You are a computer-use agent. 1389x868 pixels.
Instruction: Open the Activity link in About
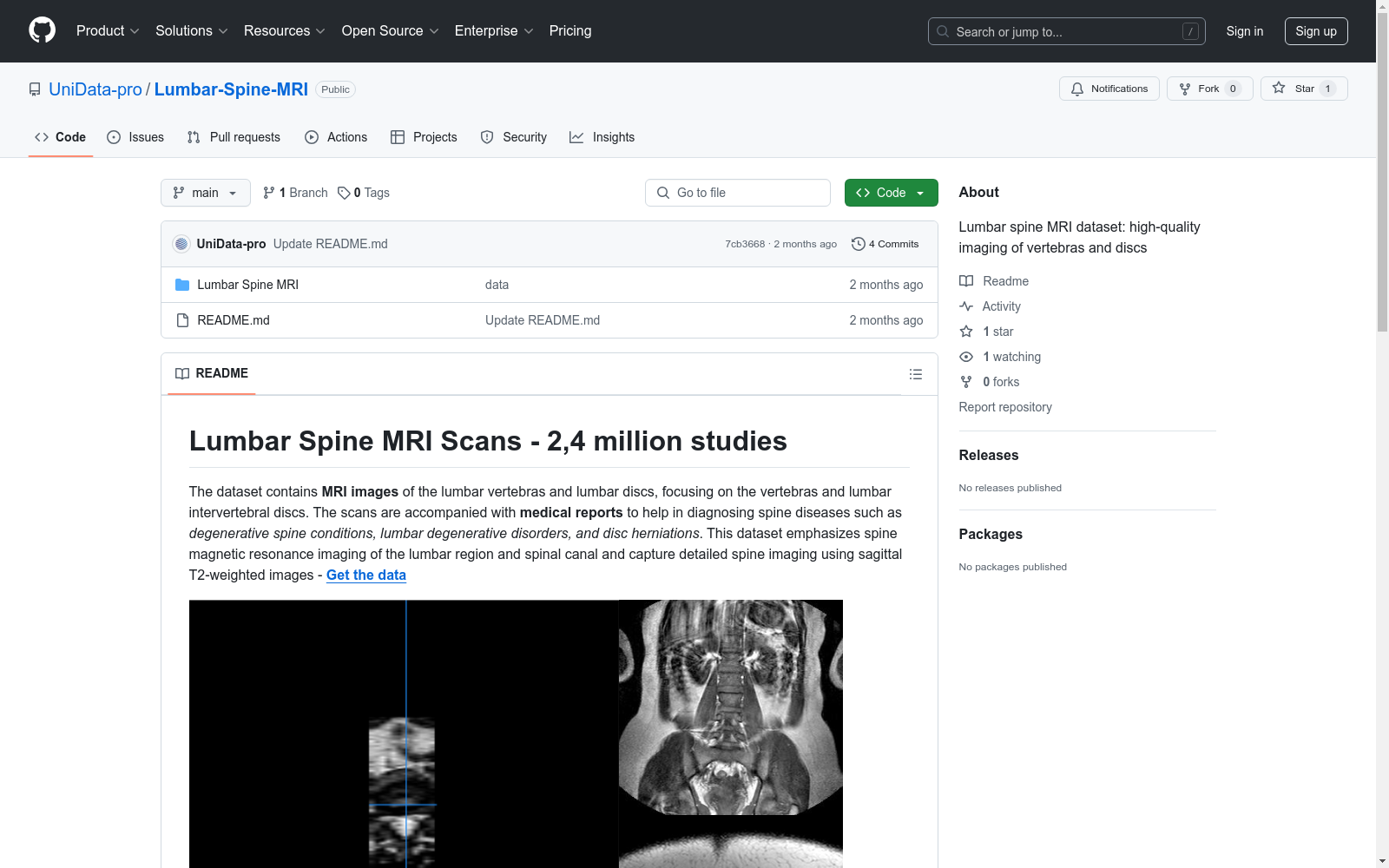point(991,306)
